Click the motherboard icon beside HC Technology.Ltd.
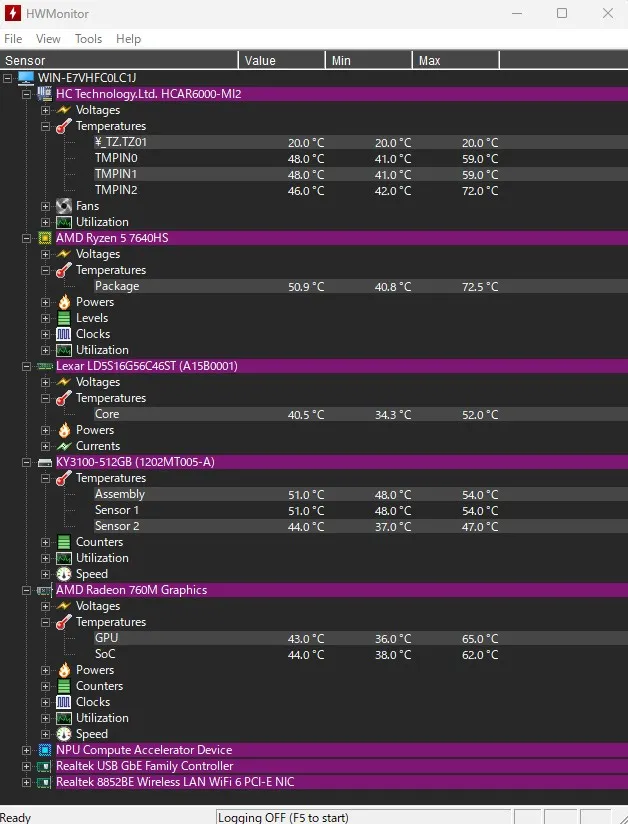The image size is (628, 824). tap(45, 94)
